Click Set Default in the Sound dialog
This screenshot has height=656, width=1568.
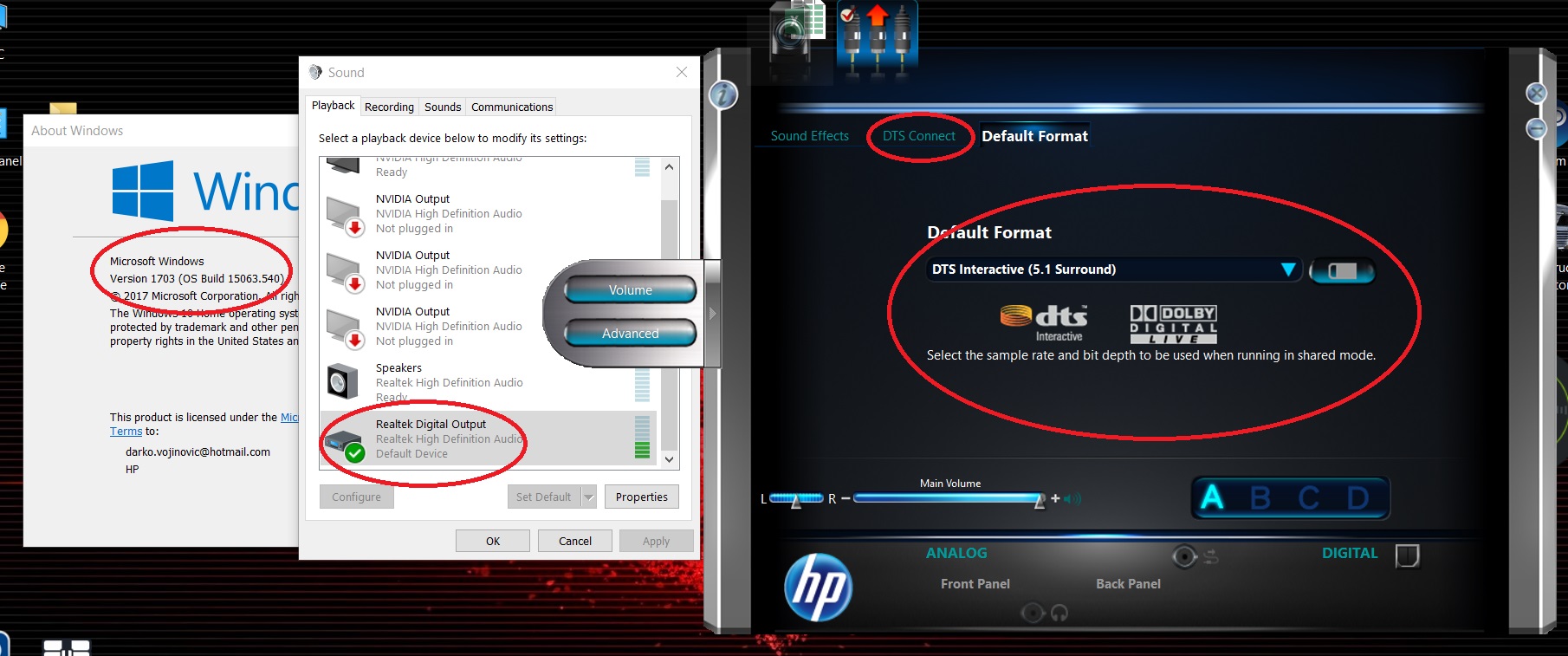[543, 497]
